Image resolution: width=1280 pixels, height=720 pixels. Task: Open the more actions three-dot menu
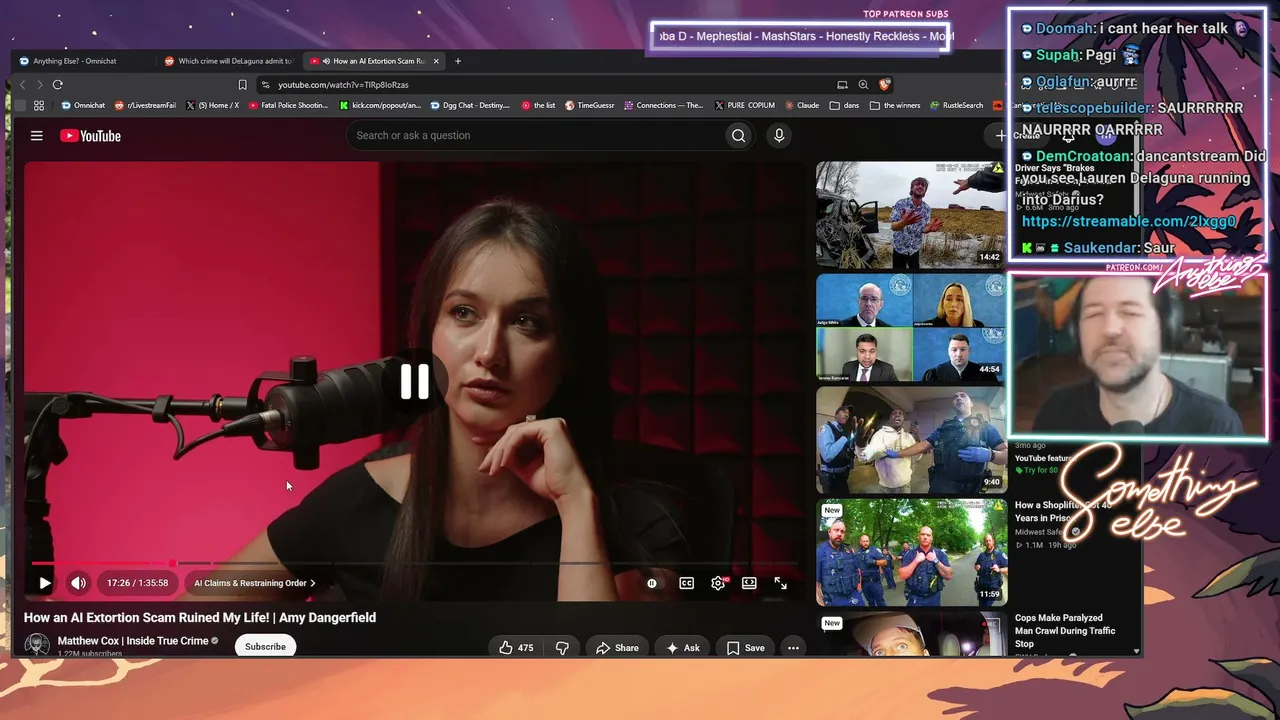[x=793, y=648]
